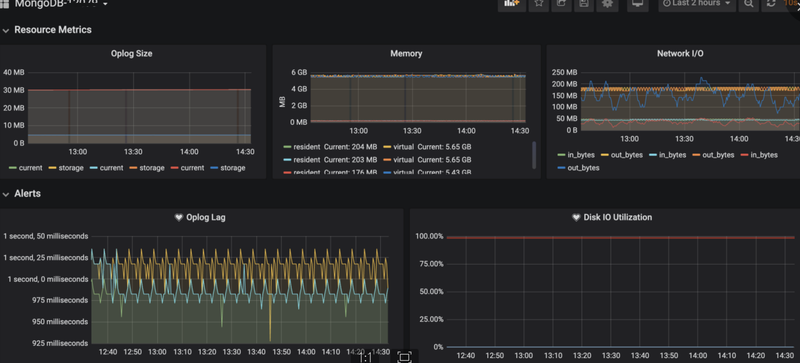Click blue color swatch of out_bytes in Network legend
800x363 pixels.
562,168
